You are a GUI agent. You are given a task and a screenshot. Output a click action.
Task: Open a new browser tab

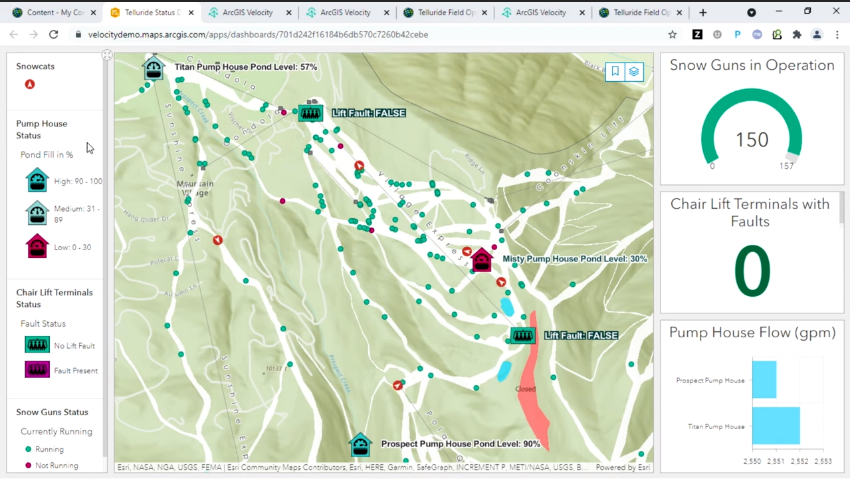703,12
